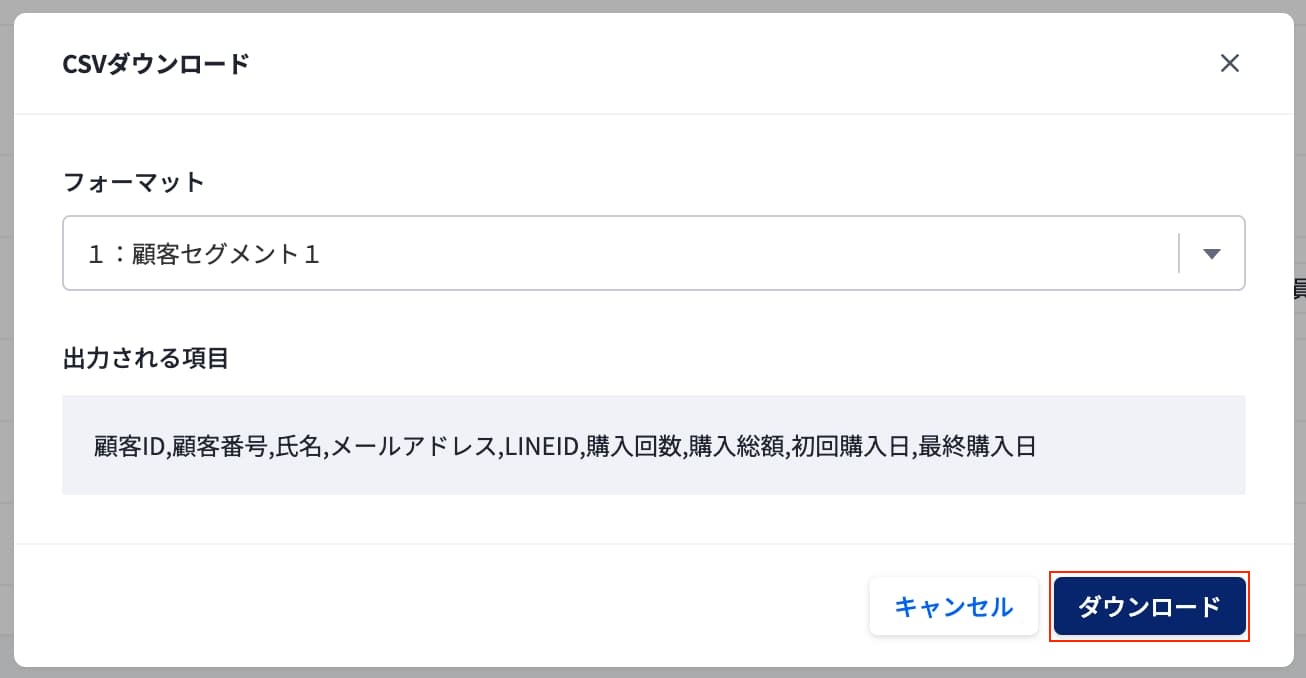
Task: Expand the フォーマット dropdown arrow
Action: pos(1212,254)
